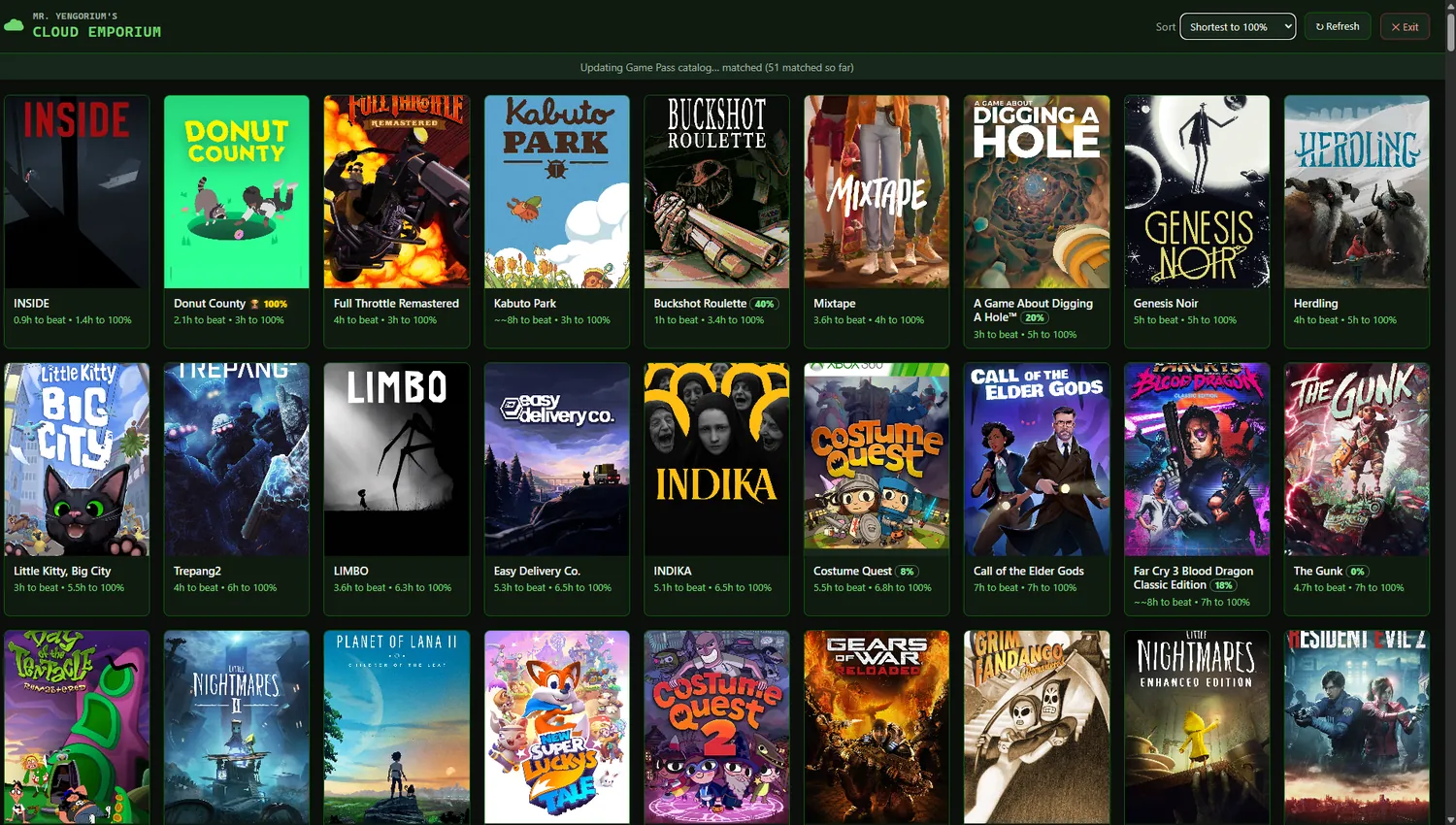Click the Costume Quest 8% badge

(x=907, y=572)
